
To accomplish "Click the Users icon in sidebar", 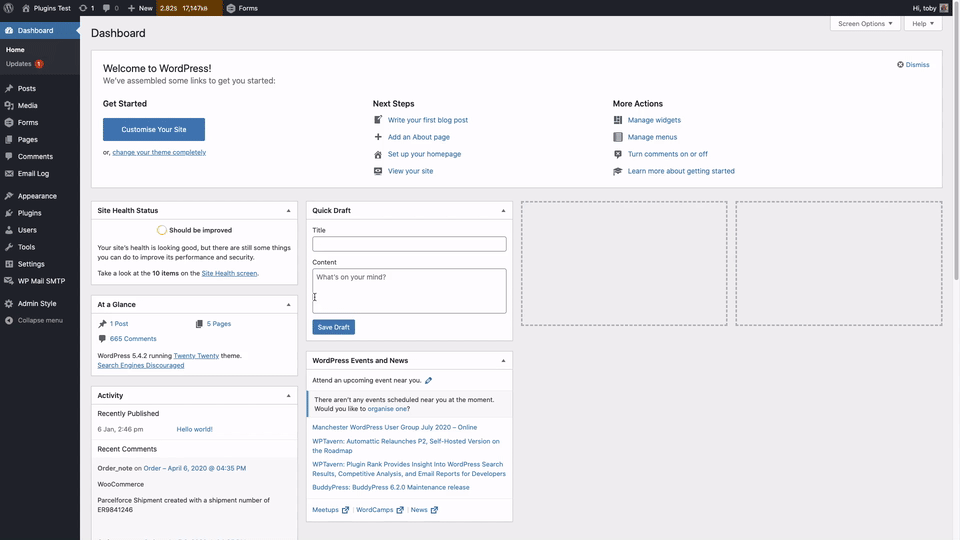I will tap(9, 230).
